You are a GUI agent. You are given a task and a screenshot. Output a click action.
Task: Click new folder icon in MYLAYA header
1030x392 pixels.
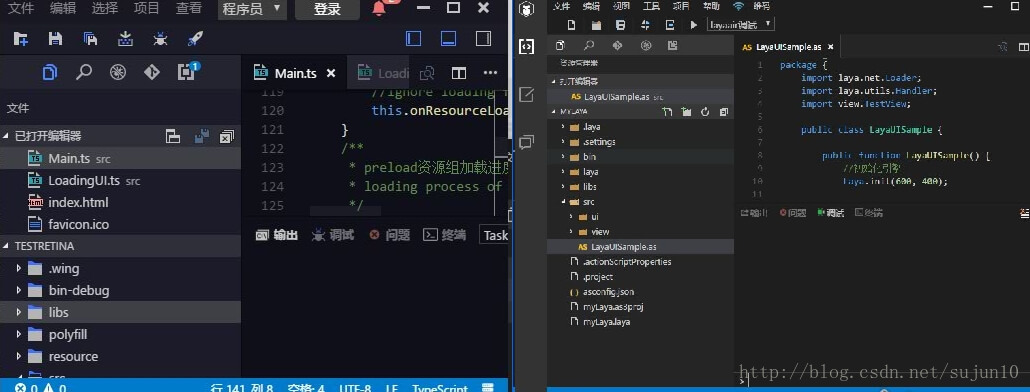[x=686, y=112]
